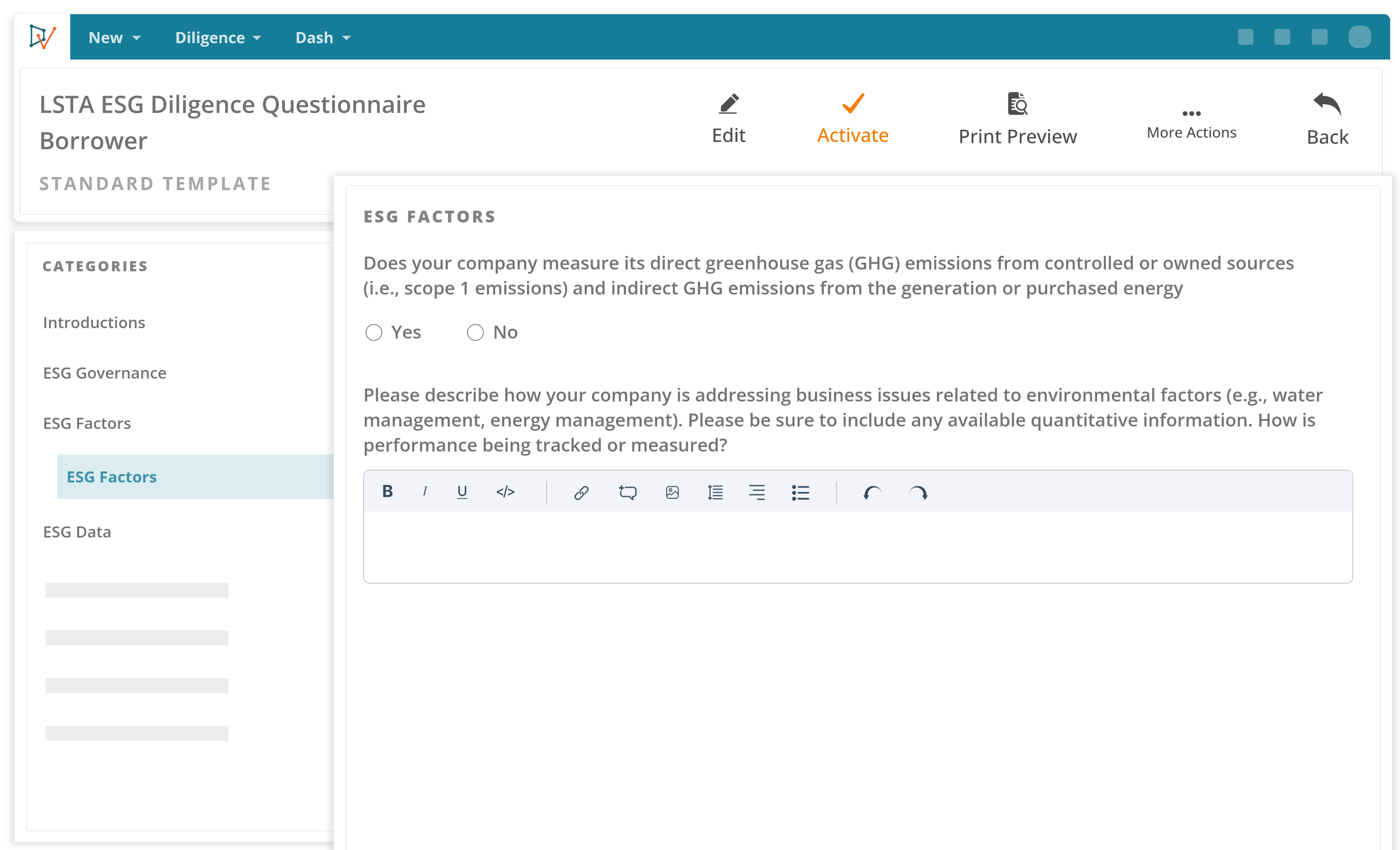Select Introductions category
This screenshot has height=850, width=1400.
(94, 322)
